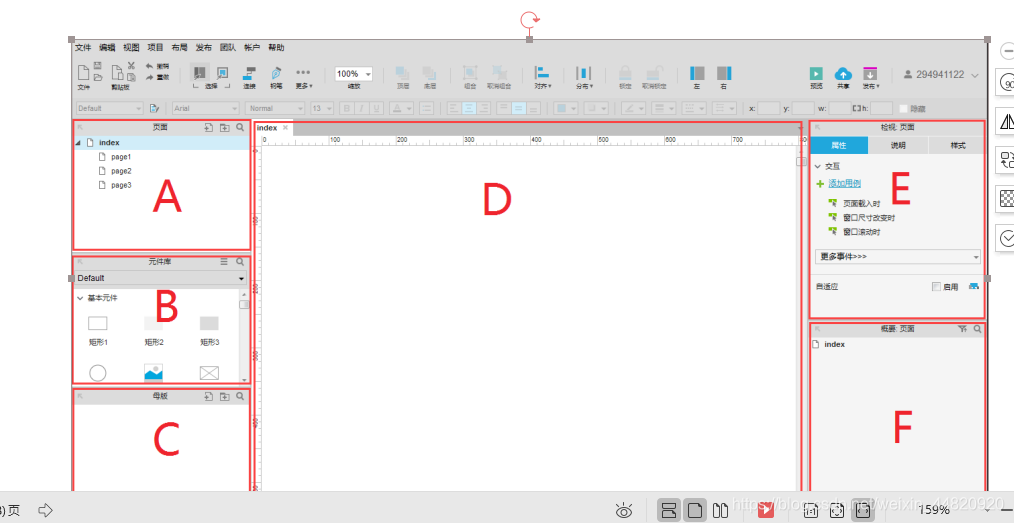Toggle reading view button in status bar
This screenshot has height=523, width=1014.
721,509
